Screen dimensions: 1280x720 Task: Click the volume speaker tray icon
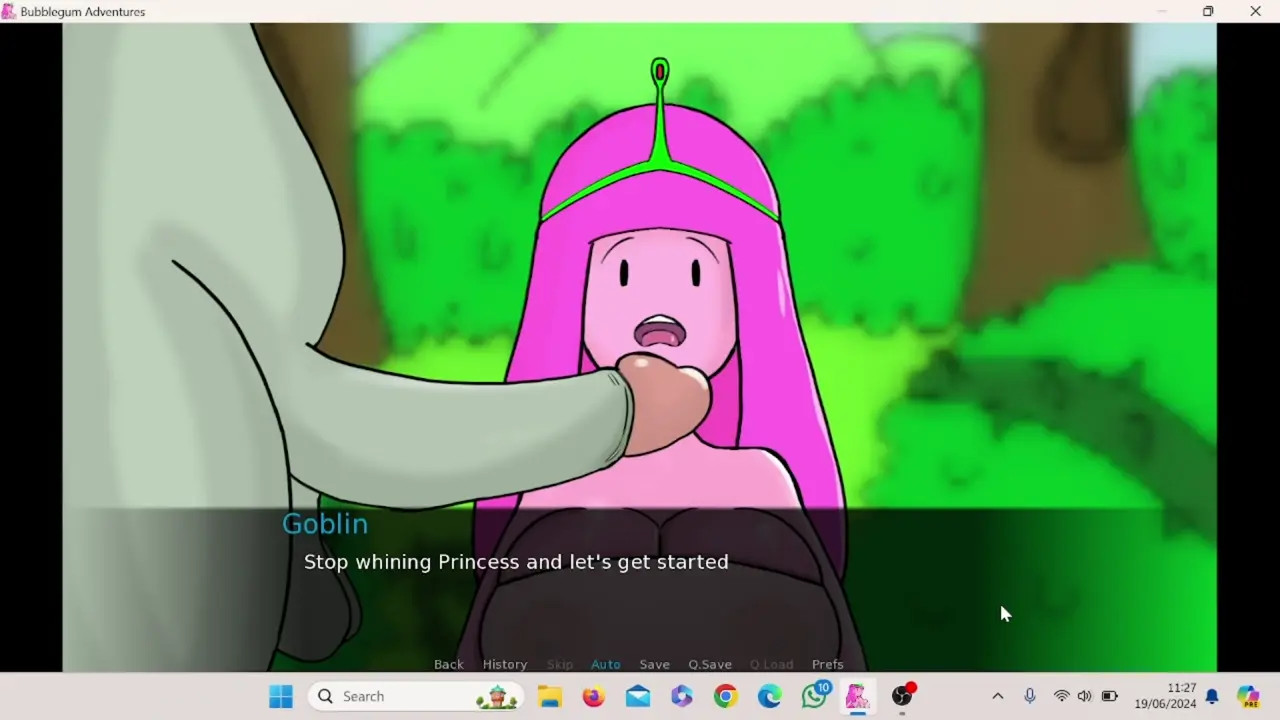1085,696
